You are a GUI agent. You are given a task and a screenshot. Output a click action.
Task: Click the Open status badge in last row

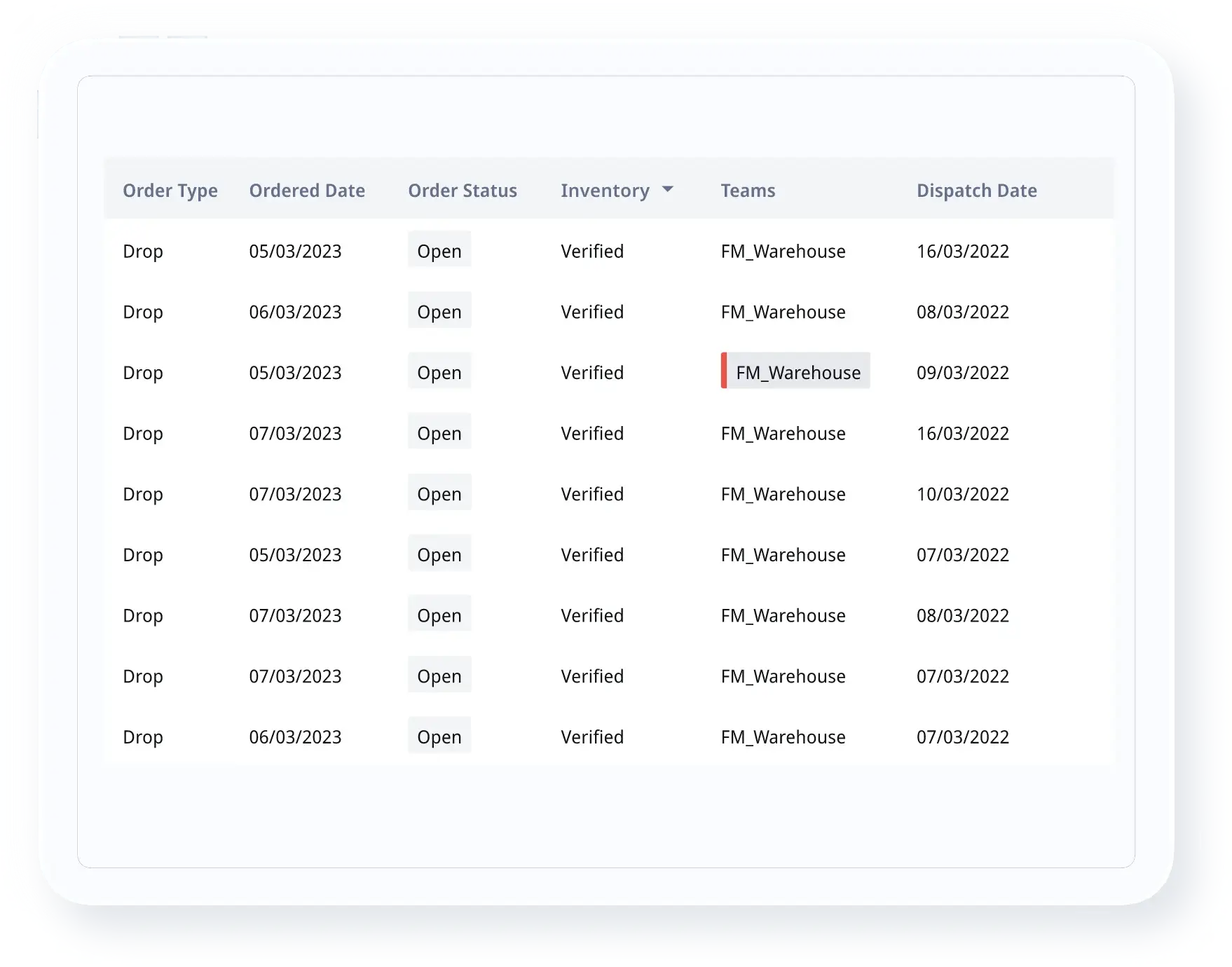439,736
